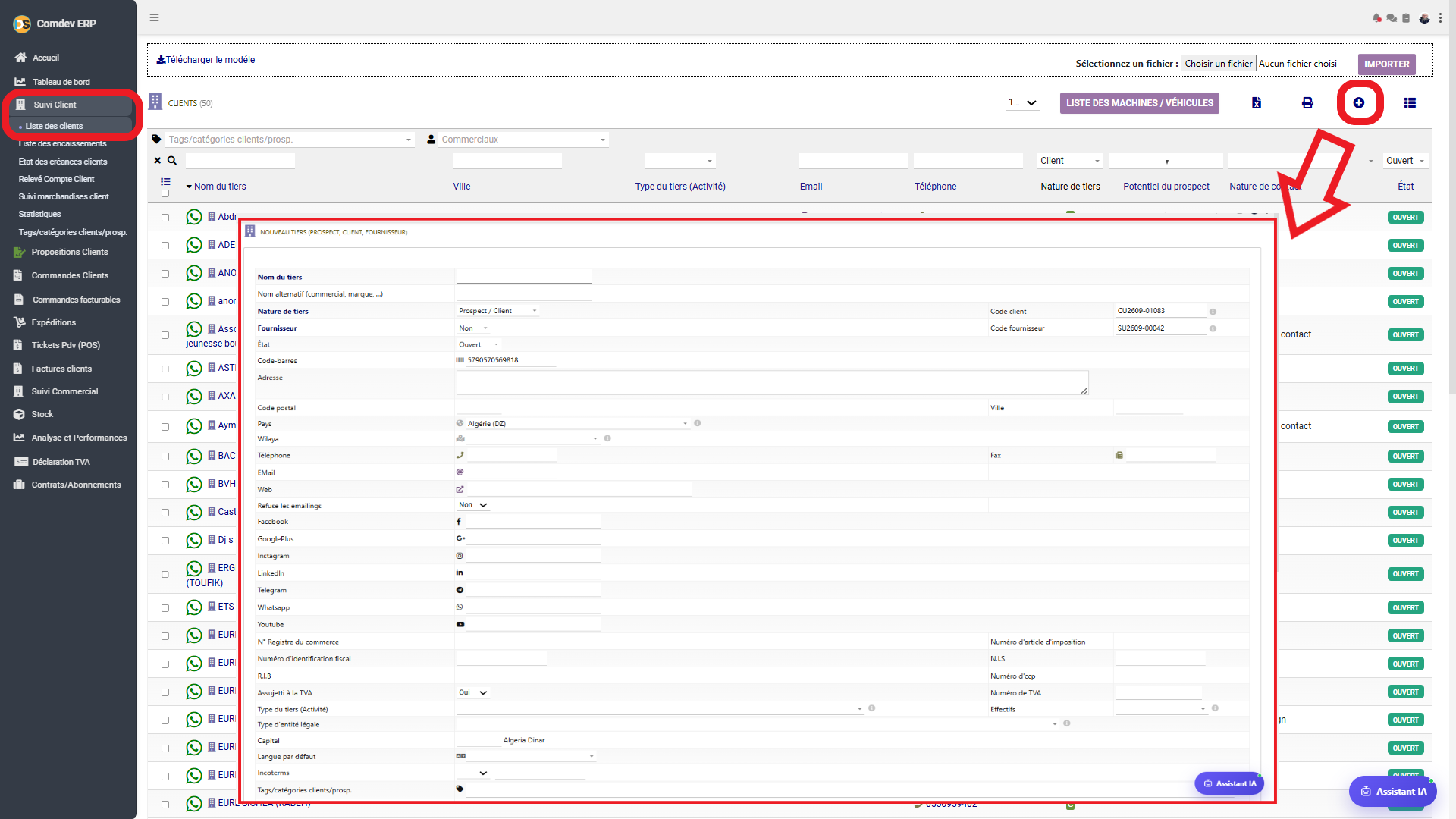Viewport: 1456px width, 819px height.
Task: Open Commandes Clients menu
Action: tap(70, 275)
